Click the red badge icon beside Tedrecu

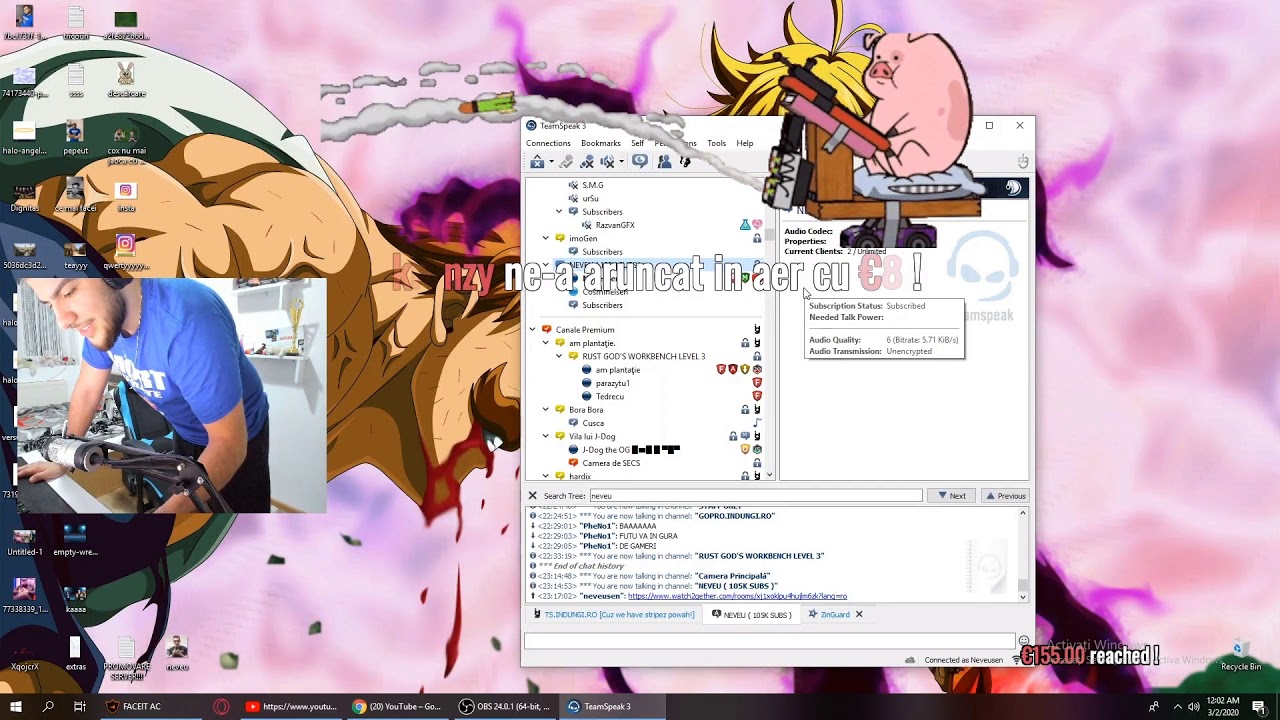pyautogui.click(x=757, y=396)
